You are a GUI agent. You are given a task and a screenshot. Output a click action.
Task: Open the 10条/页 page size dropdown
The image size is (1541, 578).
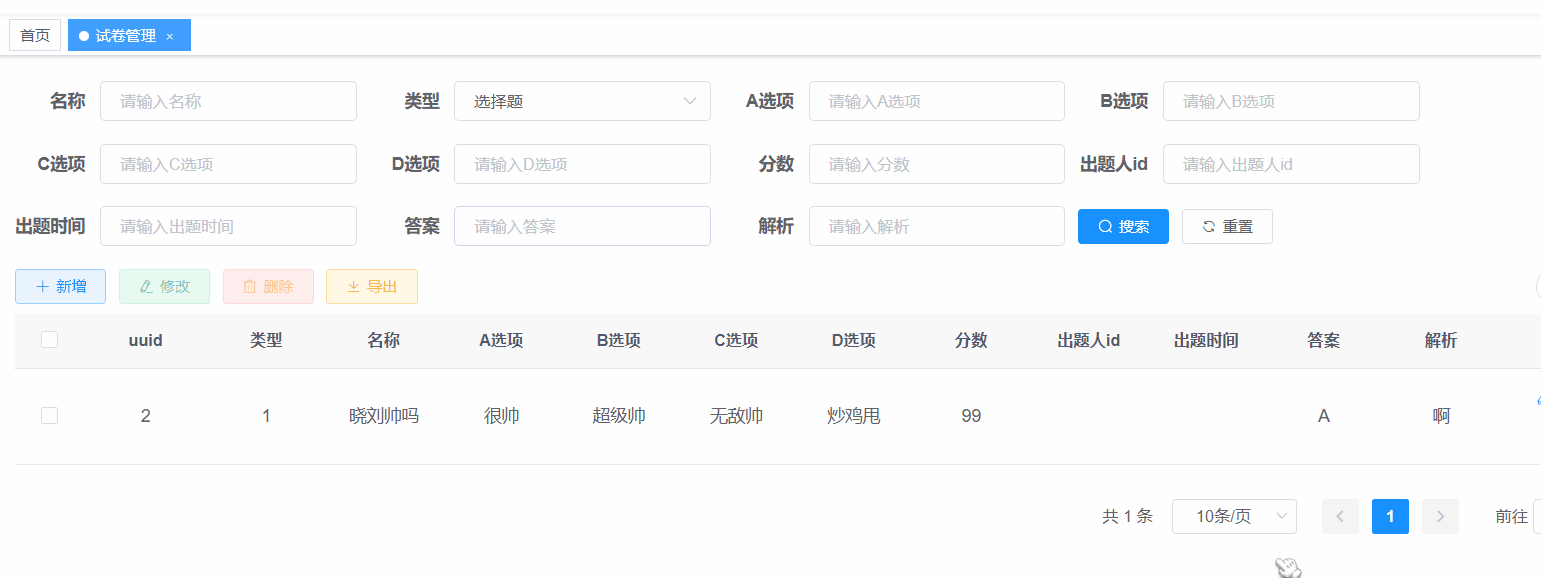click(x=1234, y=516)
